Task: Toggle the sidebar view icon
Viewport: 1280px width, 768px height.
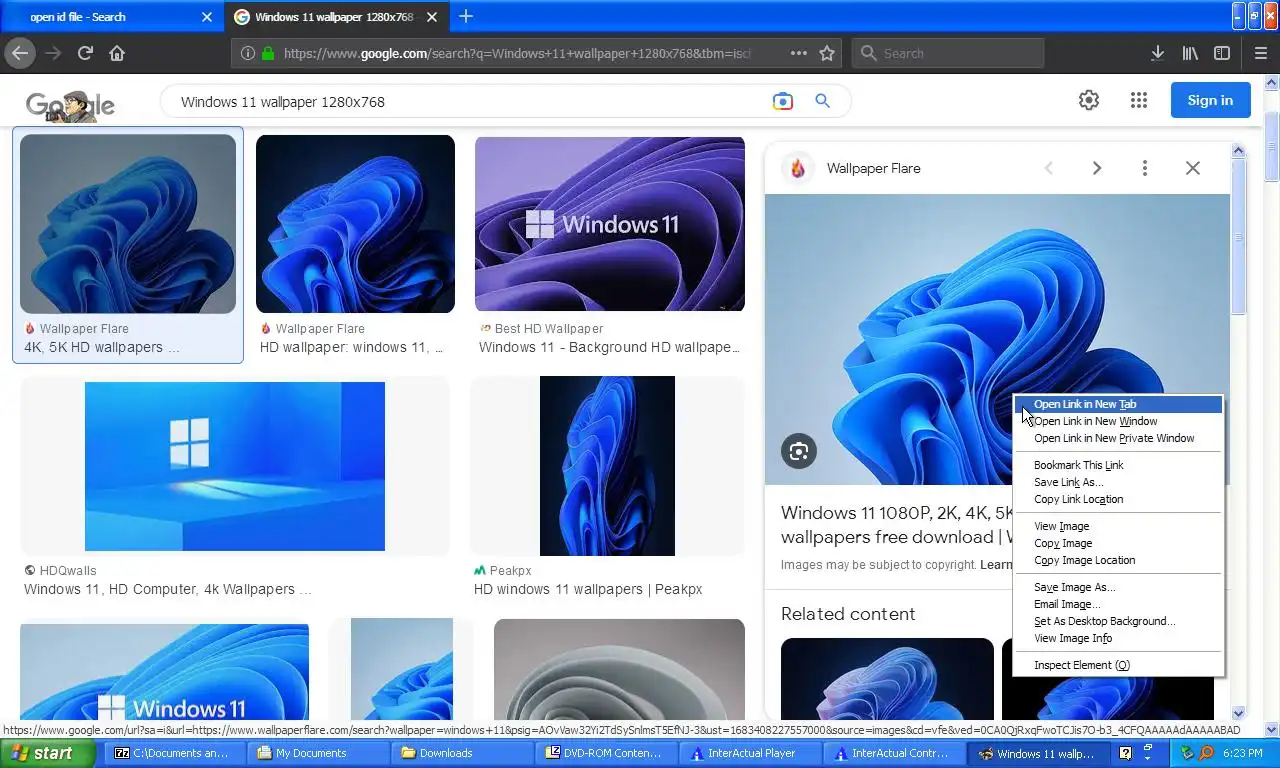Action: [1222, 53]
